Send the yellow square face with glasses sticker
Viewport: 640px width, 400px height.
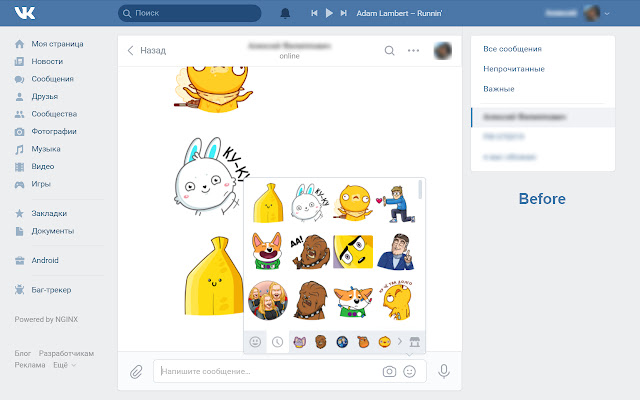353,251
